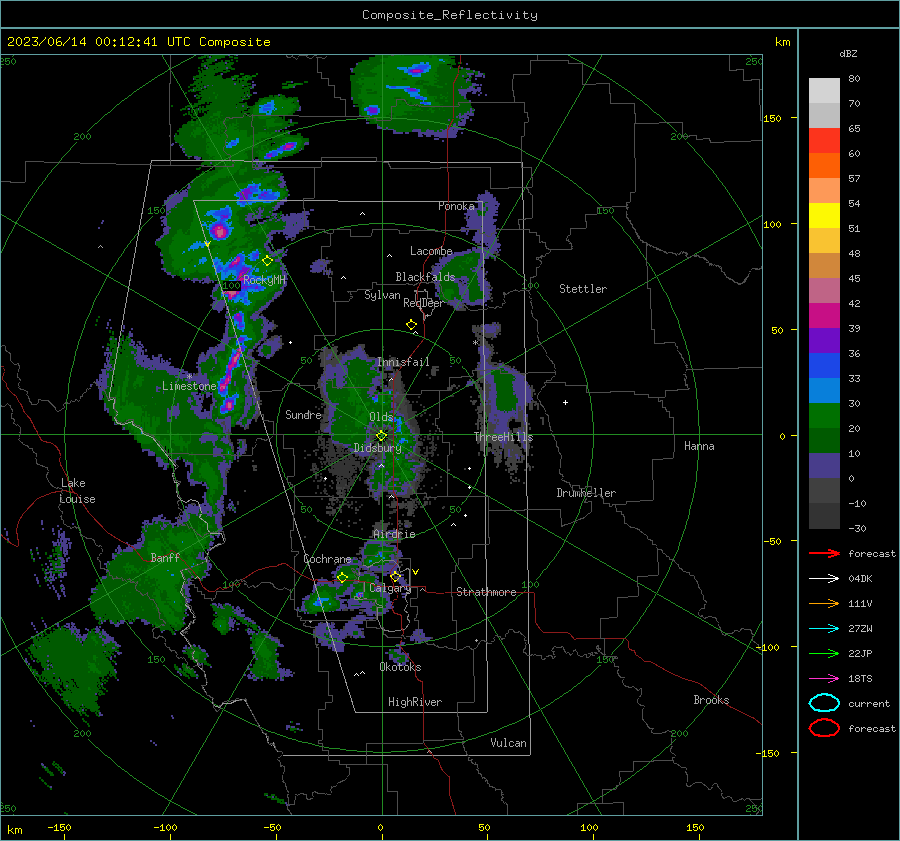This screenshot has width=900, height=841.
Task: Click the '80' dBZ scale value
Action: (x=854, y=79)
